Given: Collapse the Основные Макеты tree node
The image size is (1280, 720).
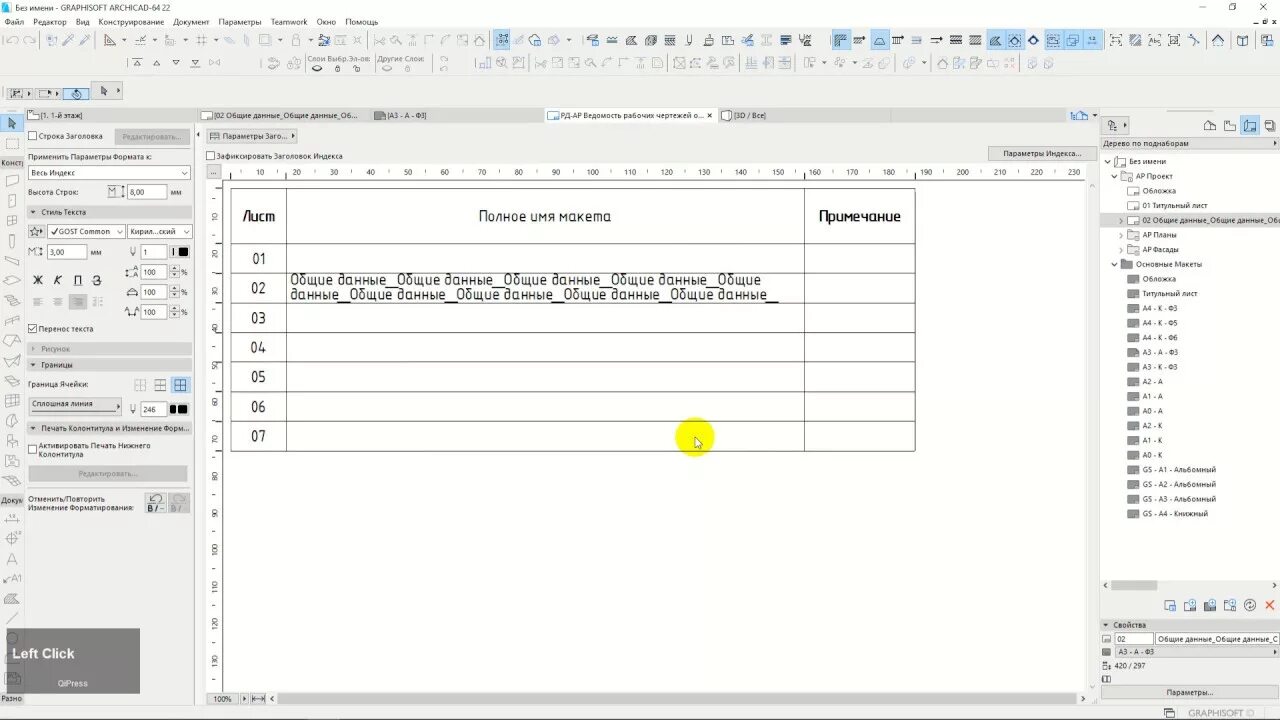Looking at the screenshot, I should (1114, 264).
